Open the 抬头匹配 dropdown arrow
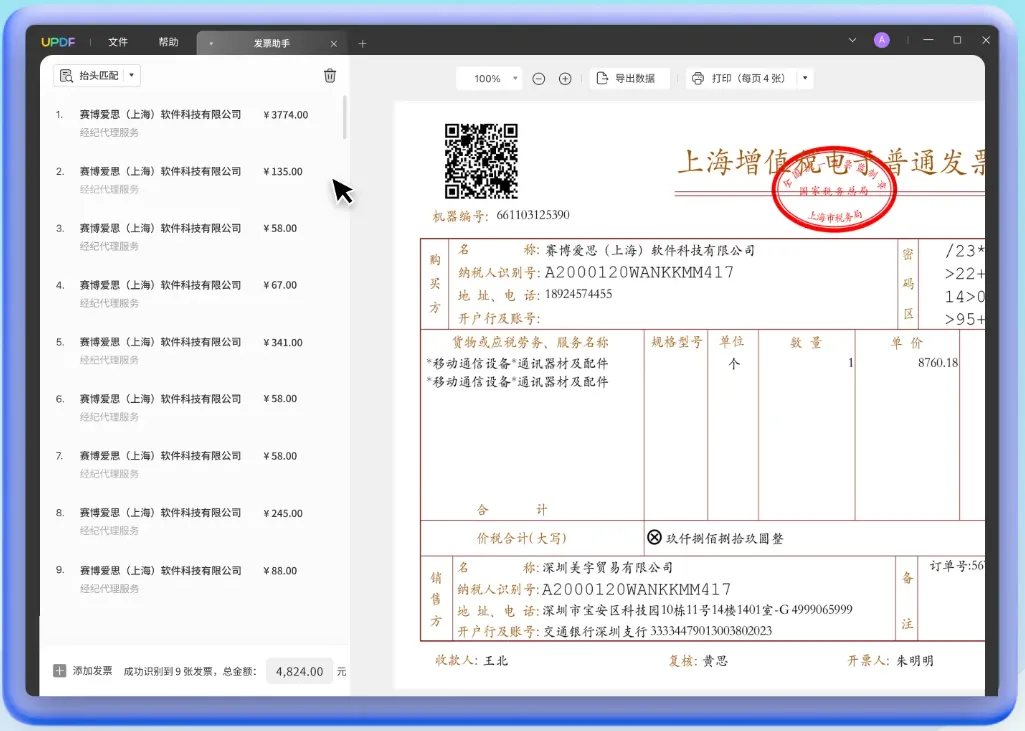Viewport: 1025px width, 731px height. pyautogui.click(x=131, y=76)
